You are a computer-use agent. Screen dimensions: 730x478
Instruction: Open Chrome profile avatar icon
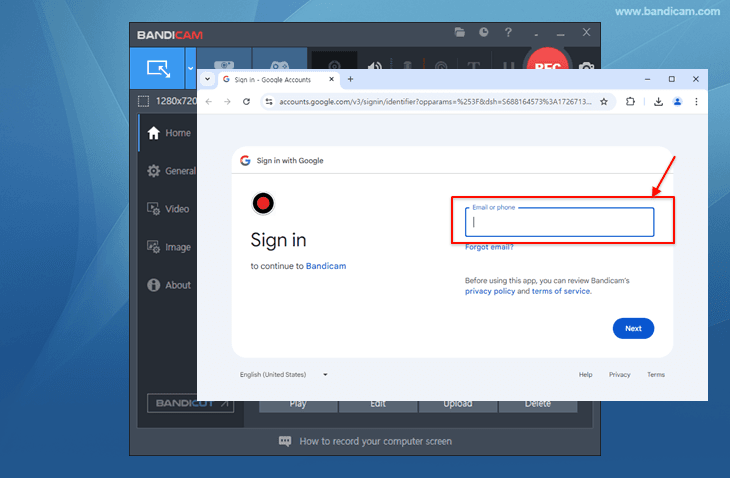pyautogui.click(x=677, y=101)
